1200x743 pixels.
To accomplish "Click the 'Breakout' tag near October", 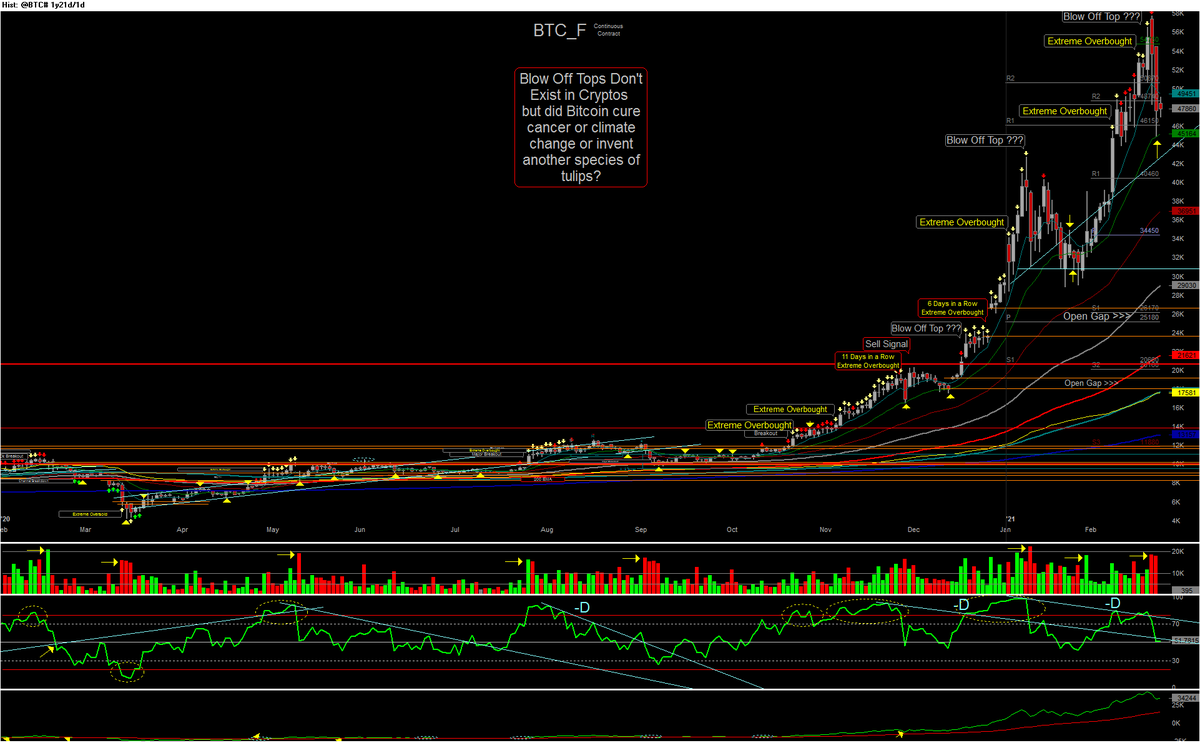I will [x=766, y=433].
